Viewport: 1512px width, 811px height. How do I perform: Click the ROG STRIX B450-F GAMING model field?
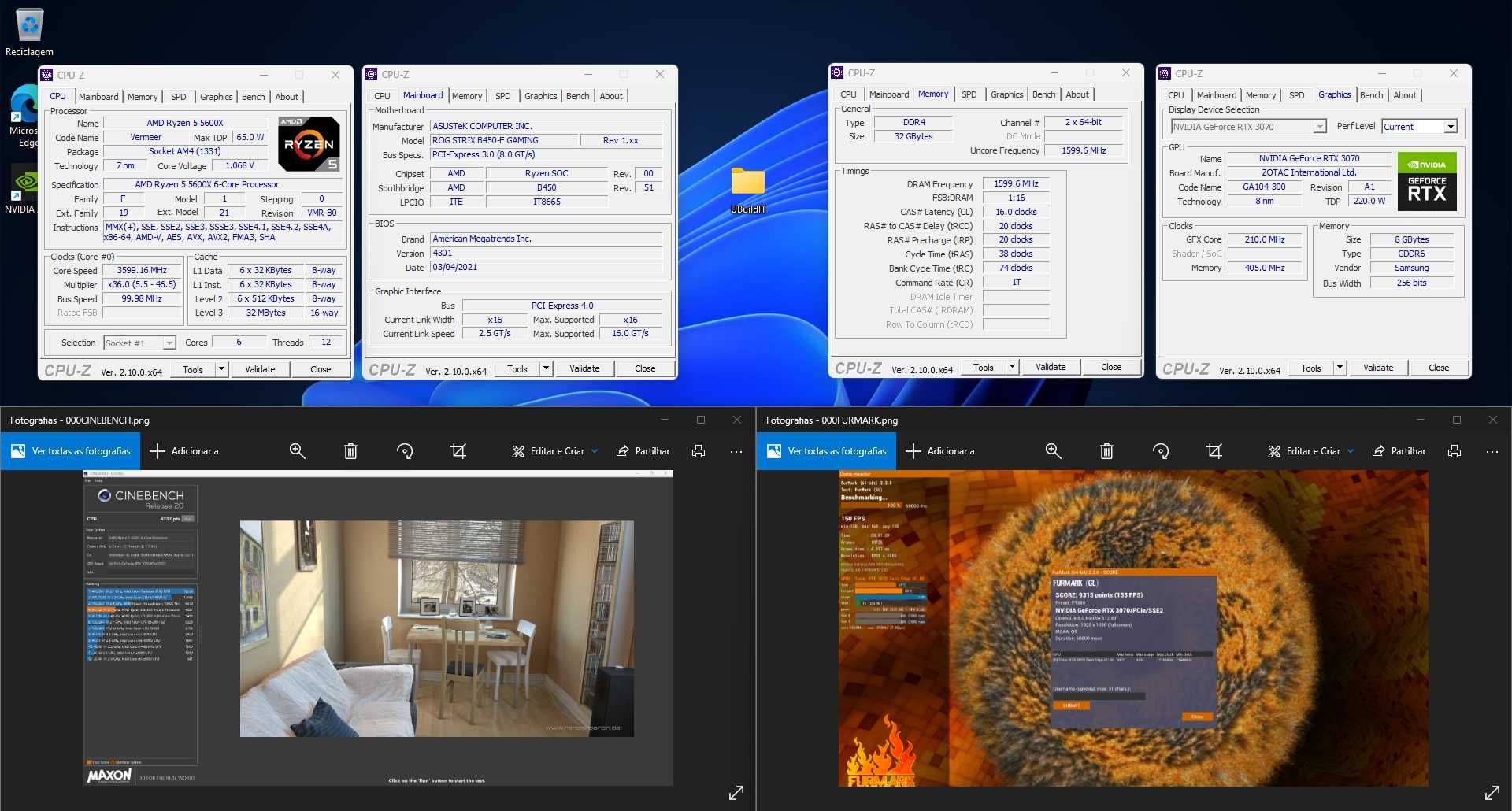point(503,140)
